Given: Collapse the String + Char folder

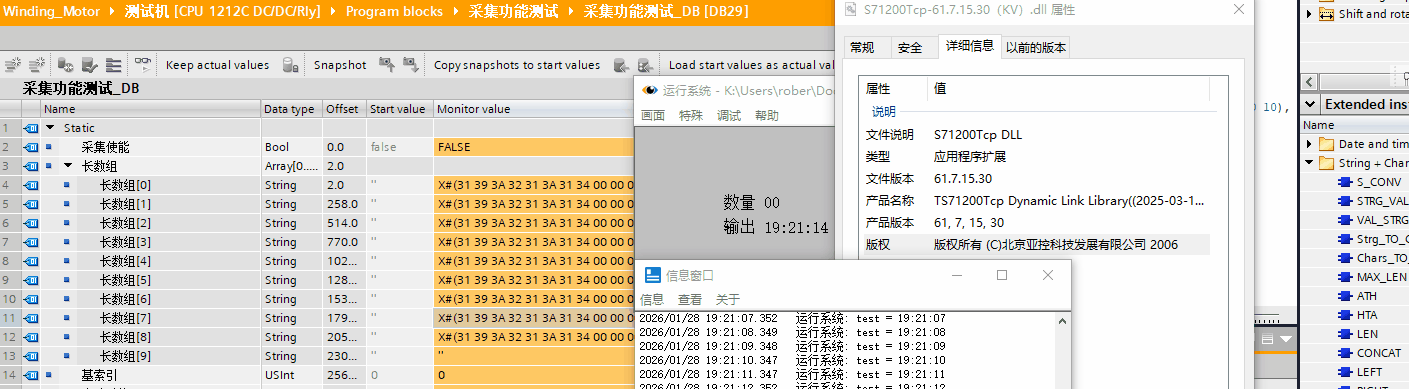Looking at the screenshot, I should pos(1310,163).
